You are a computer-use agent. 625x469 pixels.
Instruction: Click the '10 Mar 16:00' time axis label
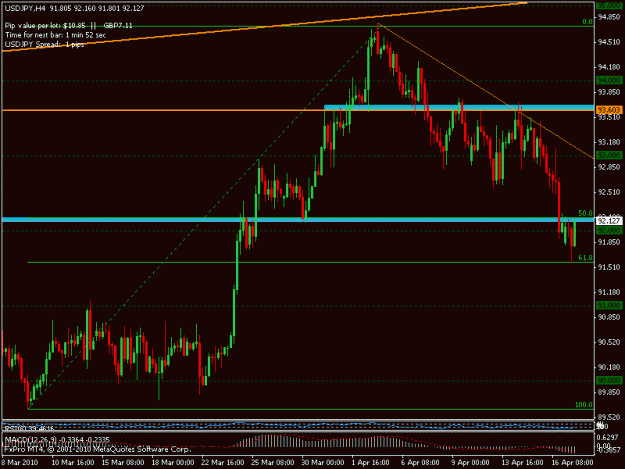point(73,463)
